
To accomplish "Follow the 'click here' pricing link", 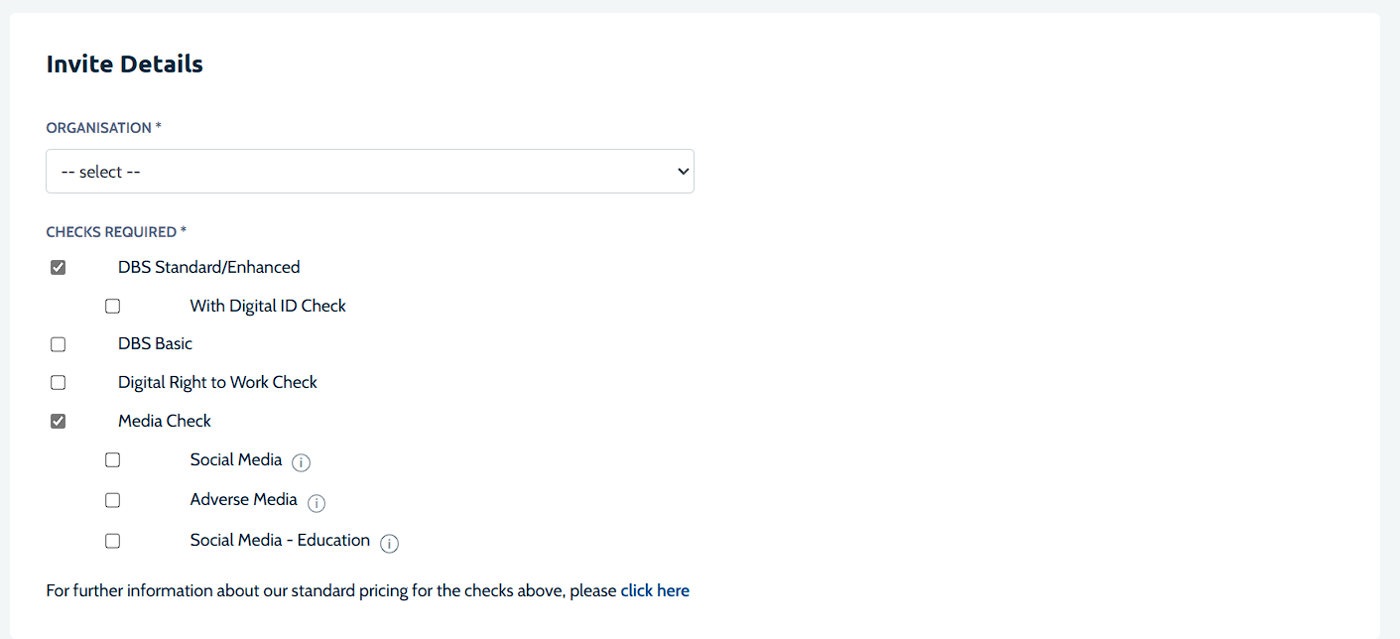I will tap(655, 590).
